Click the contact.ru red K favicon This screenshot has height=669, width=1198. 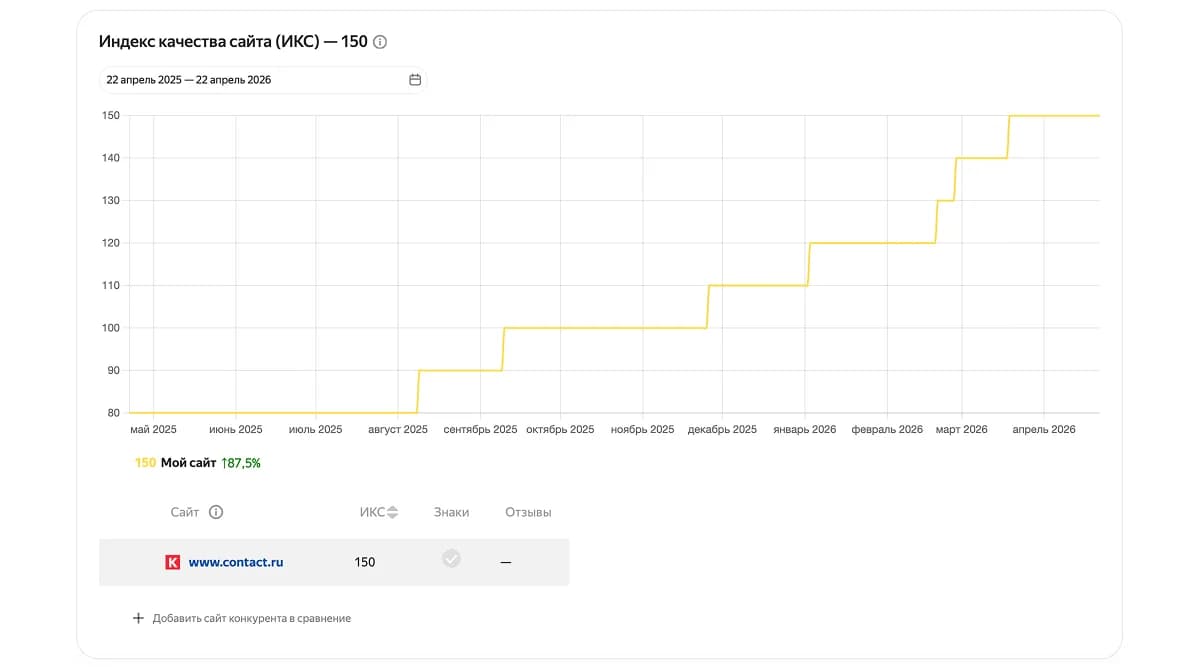tap(173, 562)
